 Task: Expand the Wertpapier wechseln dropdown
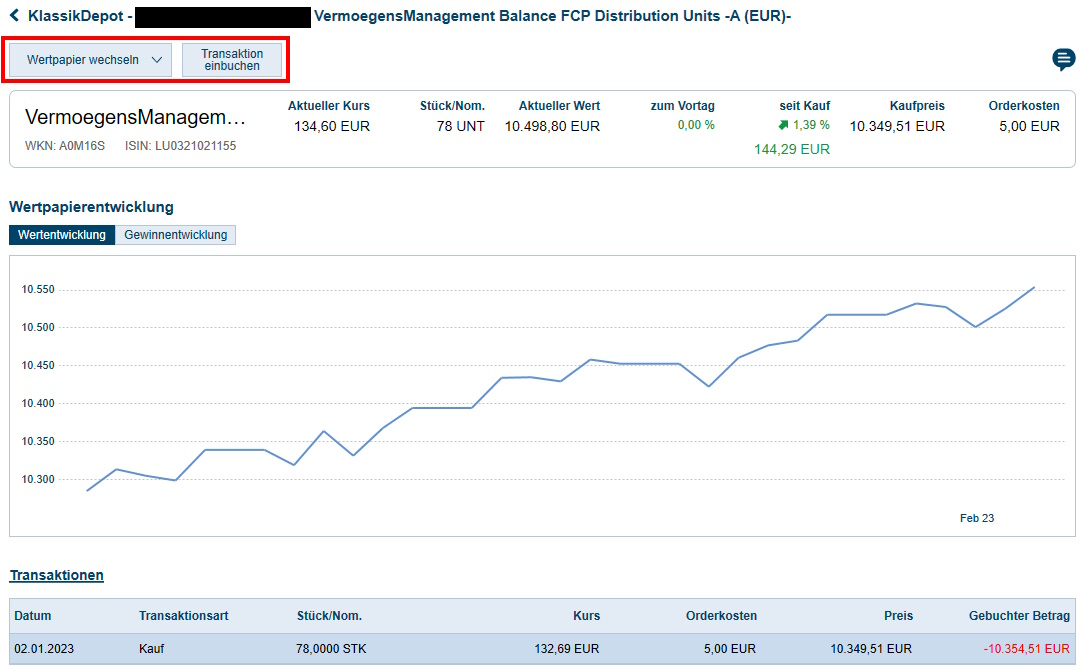(90, 60)
